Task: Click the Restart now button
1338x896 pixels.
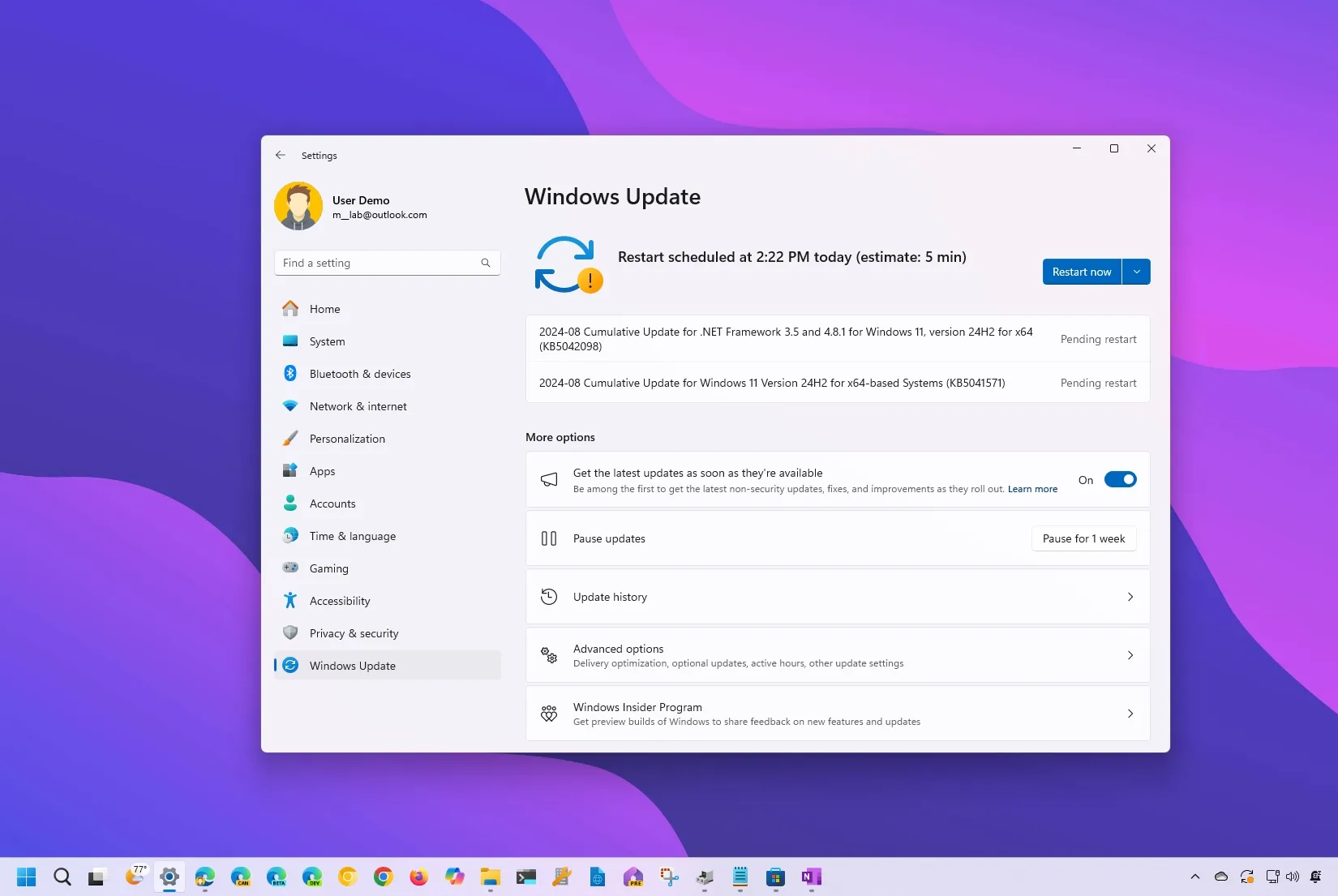Action: (1082, 272)
